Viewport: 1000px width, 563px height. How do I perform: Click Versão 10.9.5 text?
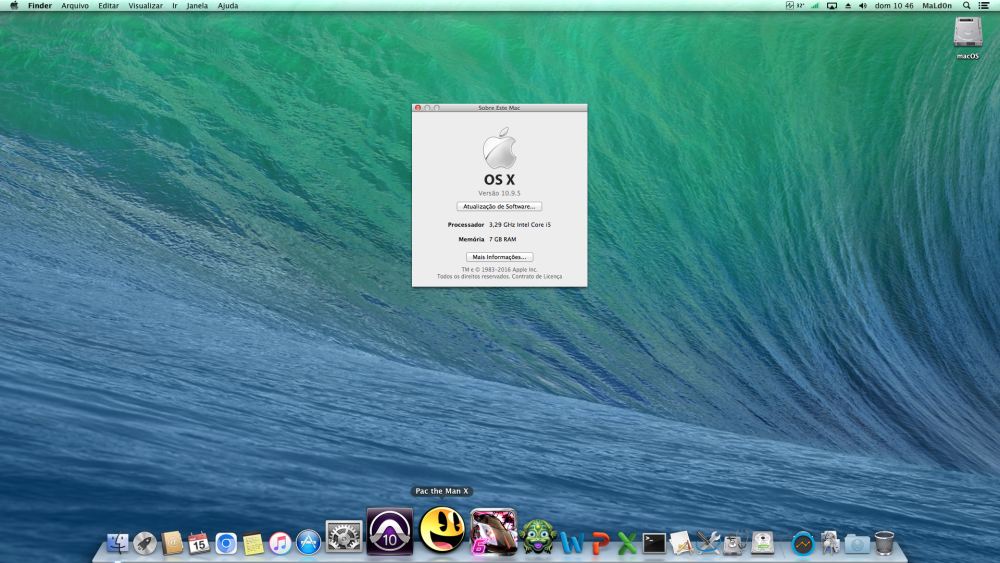pos(499,193)
